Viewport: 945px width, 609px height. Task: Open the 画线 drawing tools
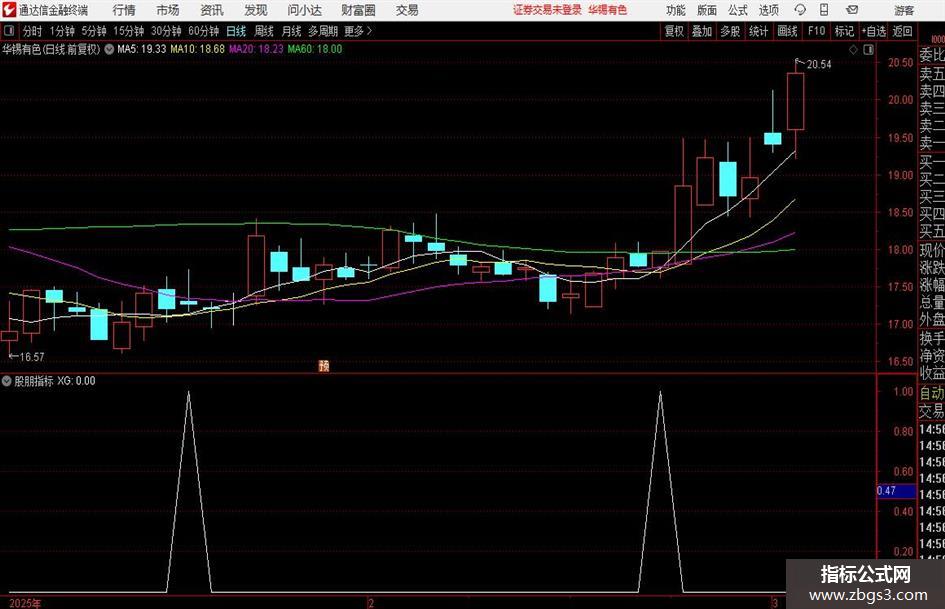click(787, 31)
